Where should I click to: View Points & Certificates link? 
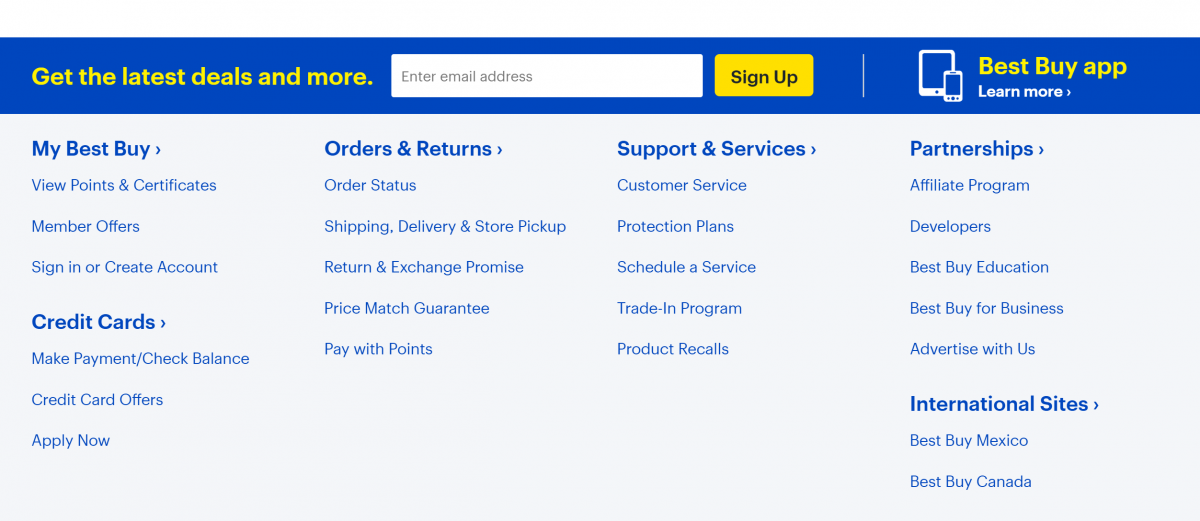click(x=124, y=185)
